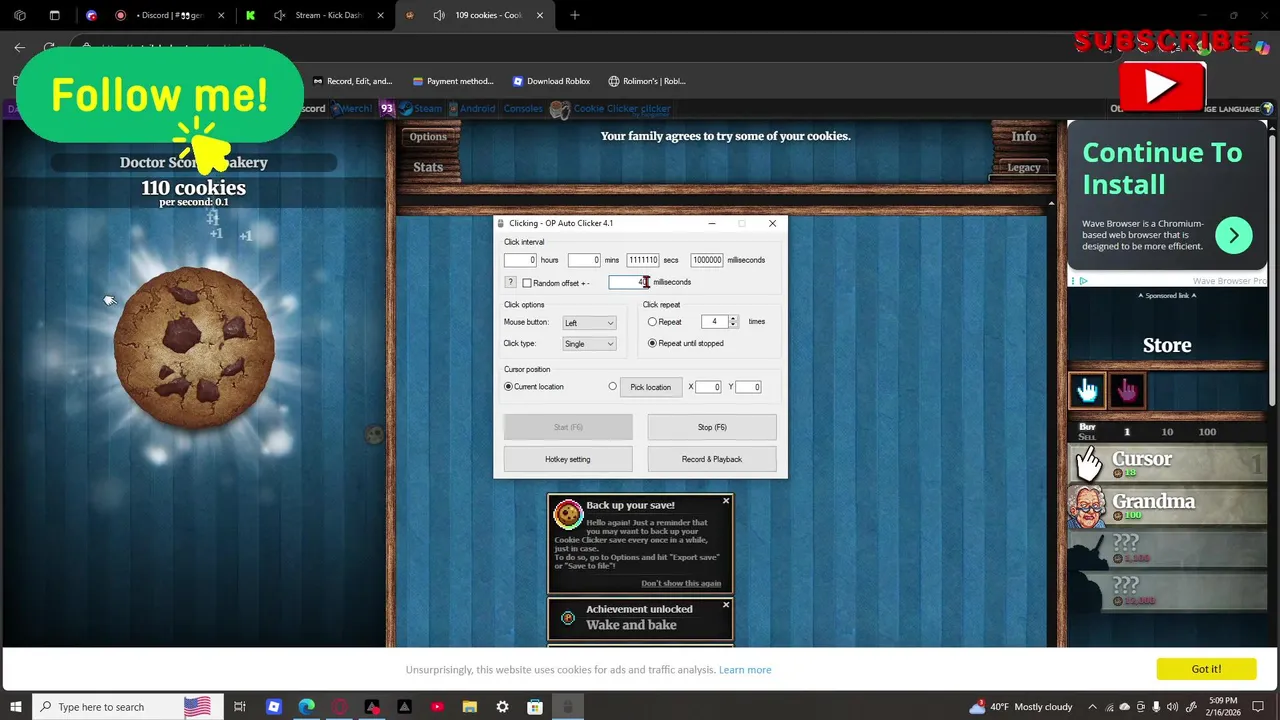Buy the Grandma building in Store
The height and width of the screenshot is (720, 1280).
1167,505
